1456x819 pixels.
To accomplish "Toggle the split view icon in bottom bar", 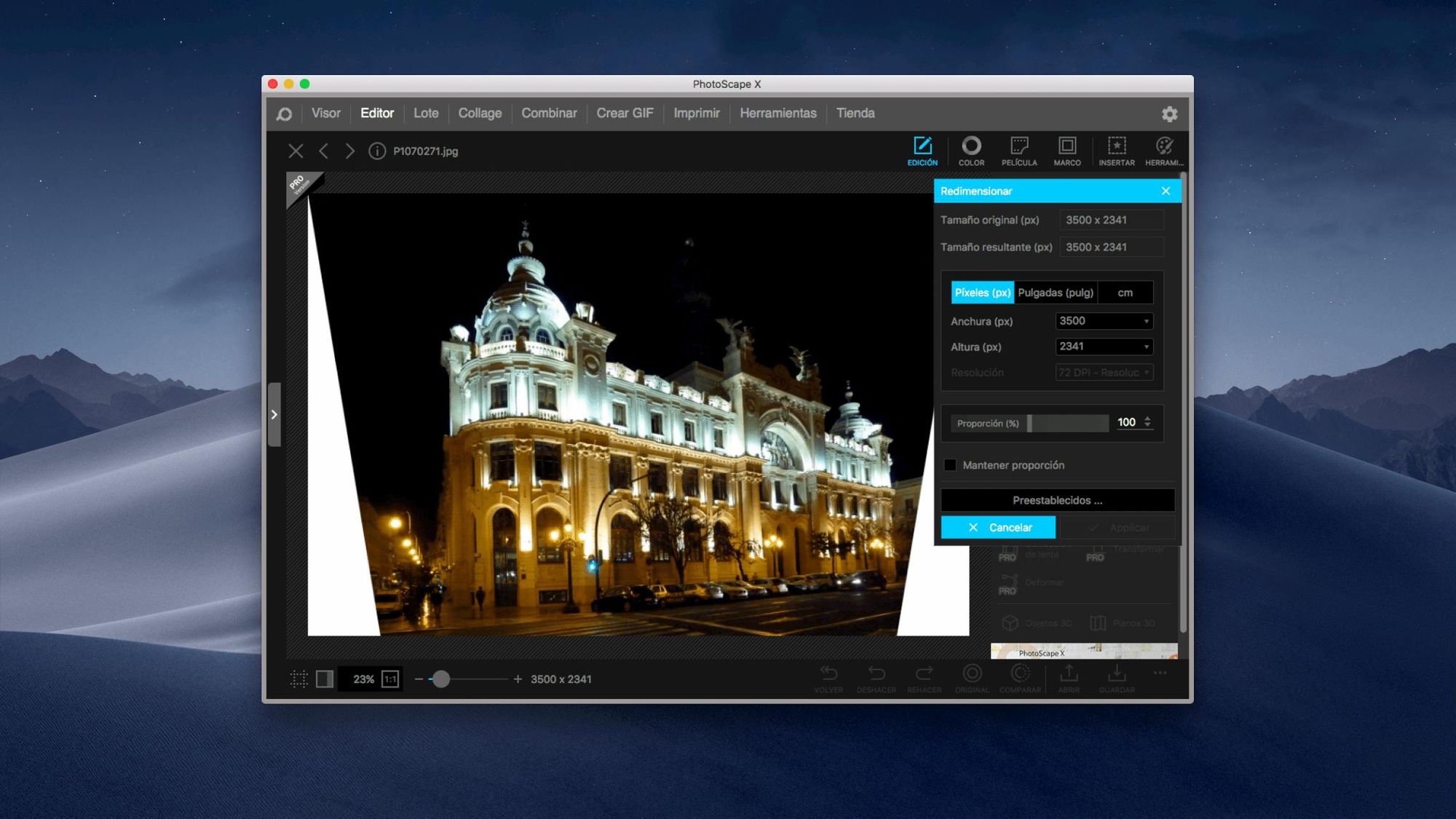I will click(325, 679).
